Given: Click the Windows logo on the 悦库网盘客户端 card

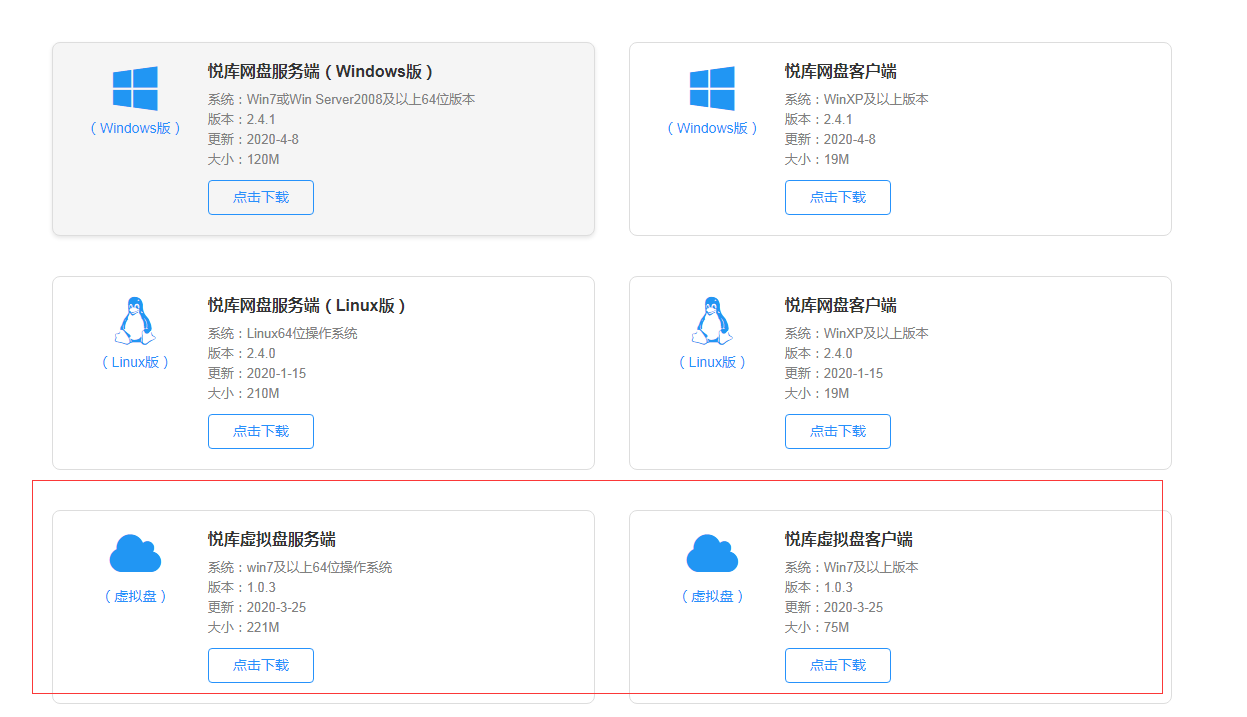Looking at the screenshot, I should pos(712,88).
